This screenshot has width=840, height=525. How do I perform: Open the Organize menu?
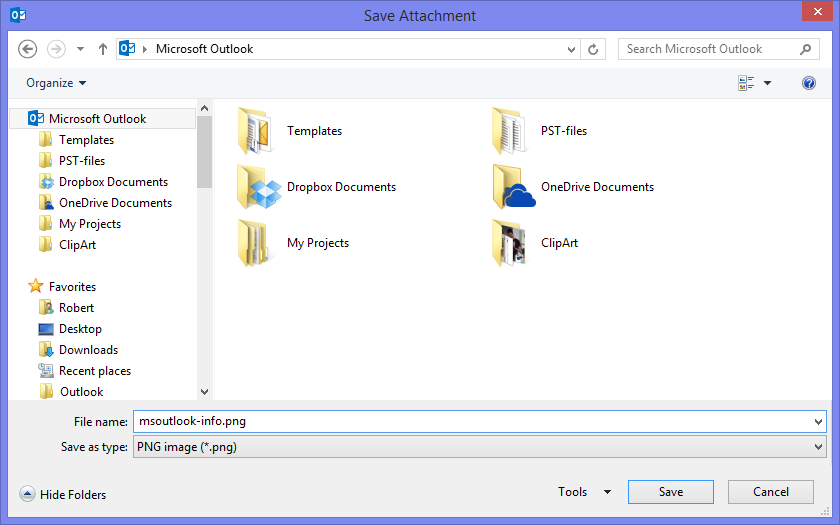(56, 83)
